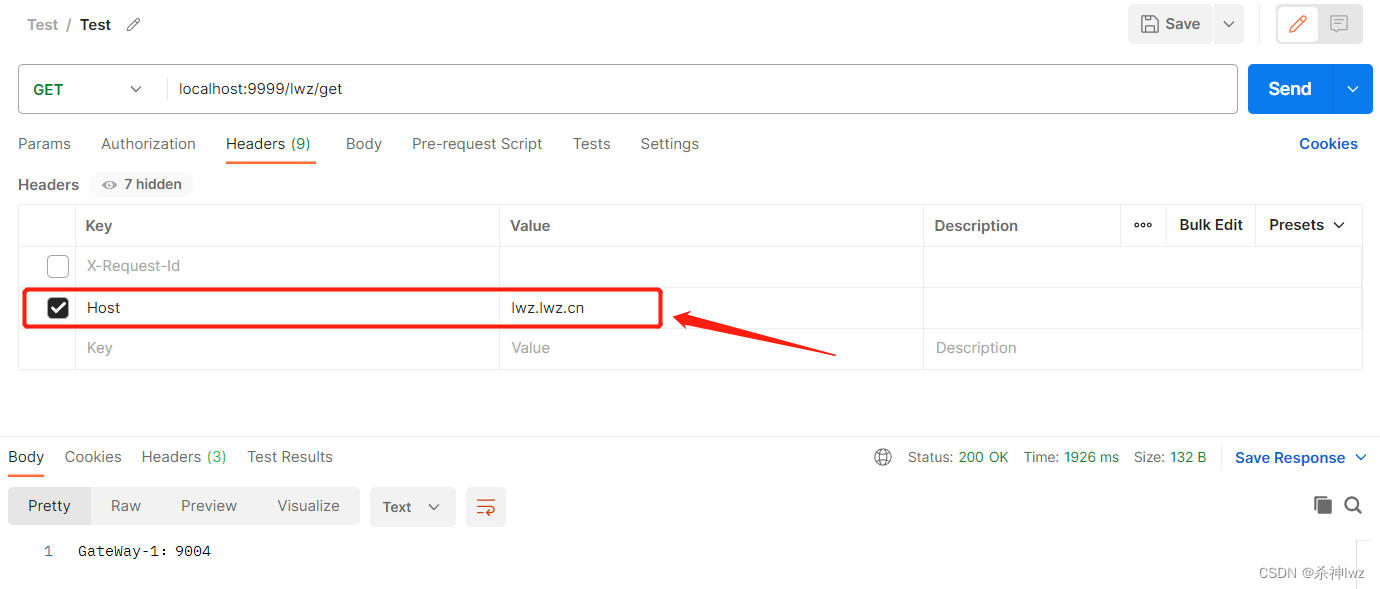The height and width of the screenshot is (589, 1380).
Task: Toggle 7 hidden headers eye badge
Action: point(141,185)
